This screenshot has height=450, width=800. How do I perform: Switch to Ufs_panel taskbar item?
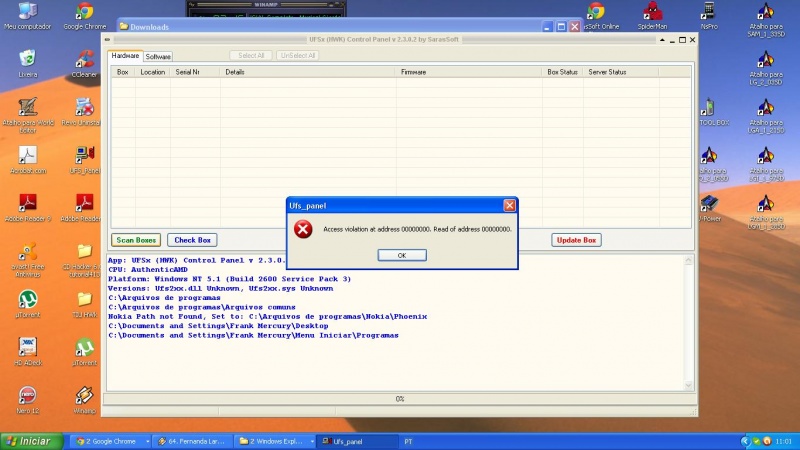pyautogui.click(x=357, y=441)
